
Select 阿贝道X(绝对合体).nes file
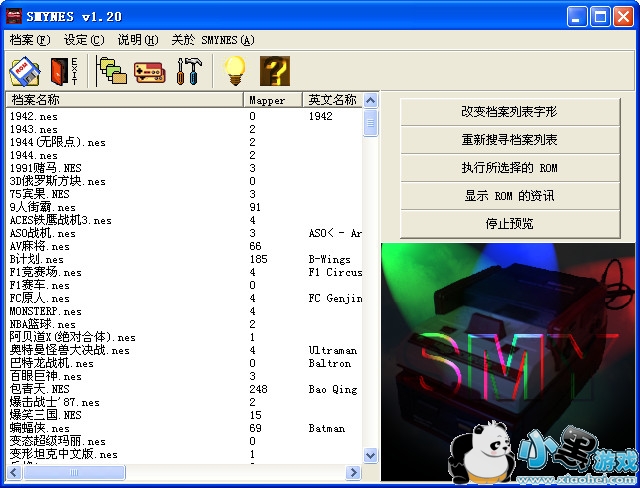72,337
